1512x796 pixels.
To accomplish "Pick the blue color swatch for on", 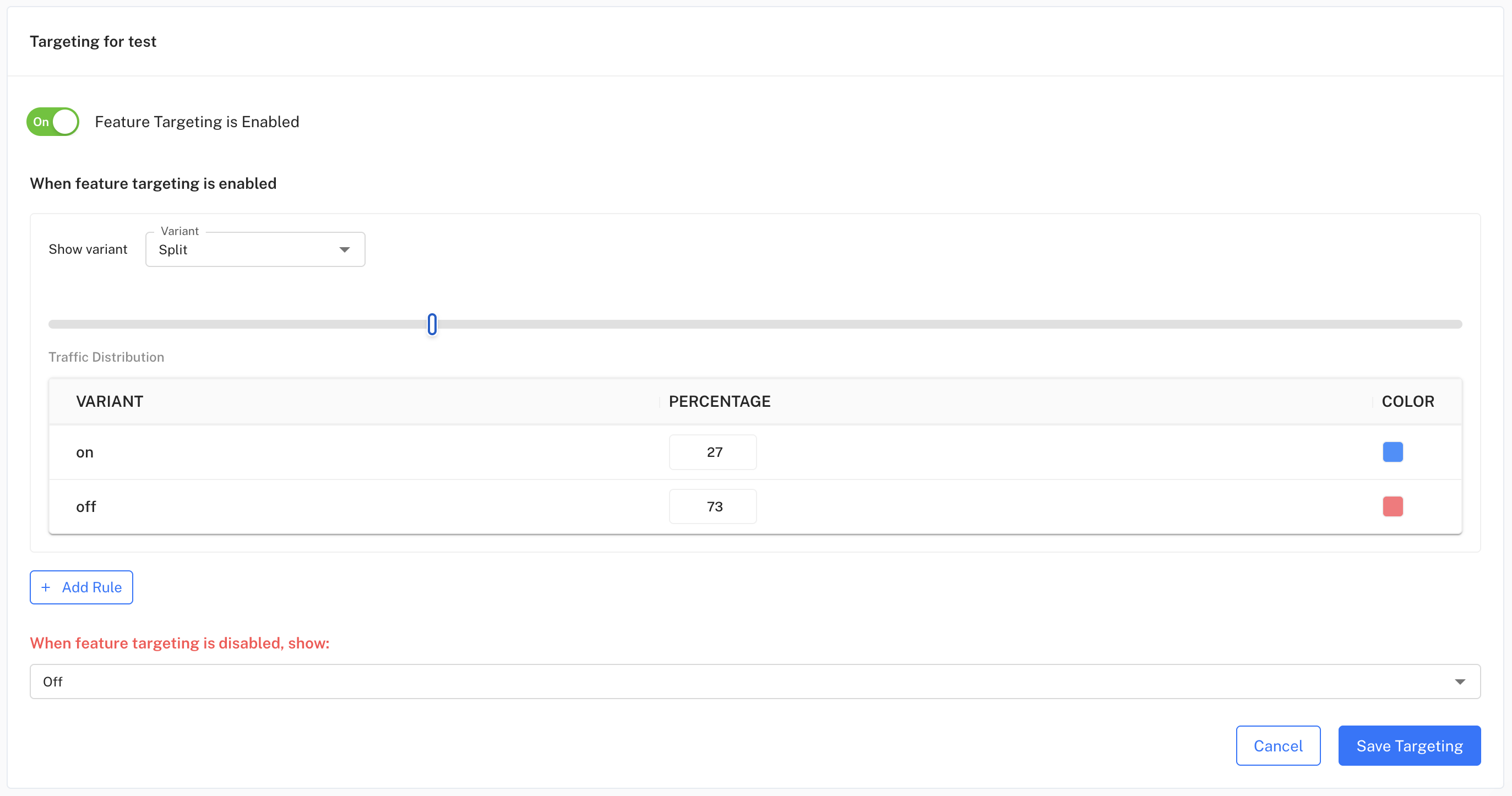I will pyautogui.click(x=1393, y=452).
